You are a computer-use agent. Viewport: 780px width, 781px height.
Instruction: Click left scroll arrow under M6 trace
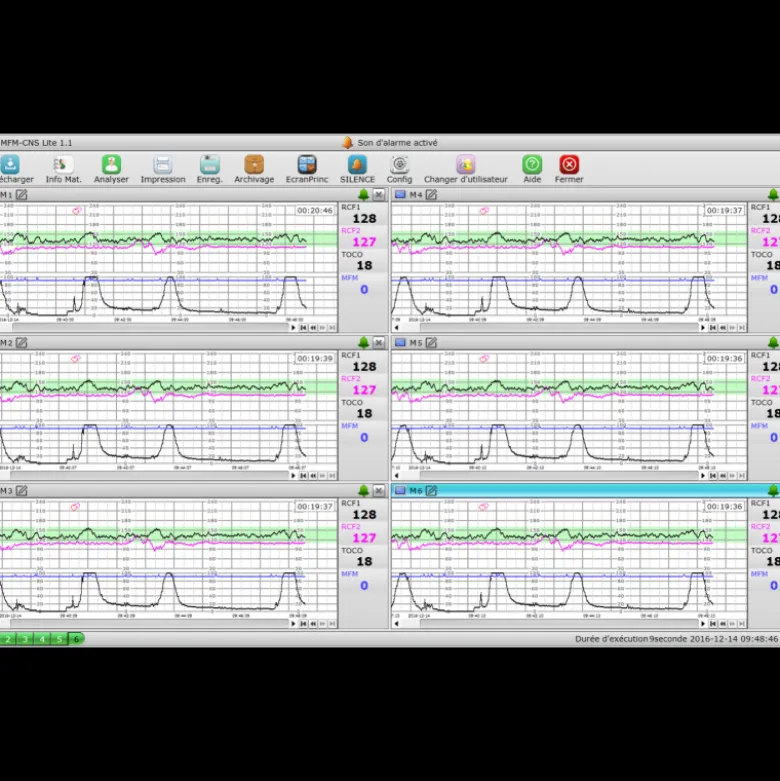tap(396, 624)
